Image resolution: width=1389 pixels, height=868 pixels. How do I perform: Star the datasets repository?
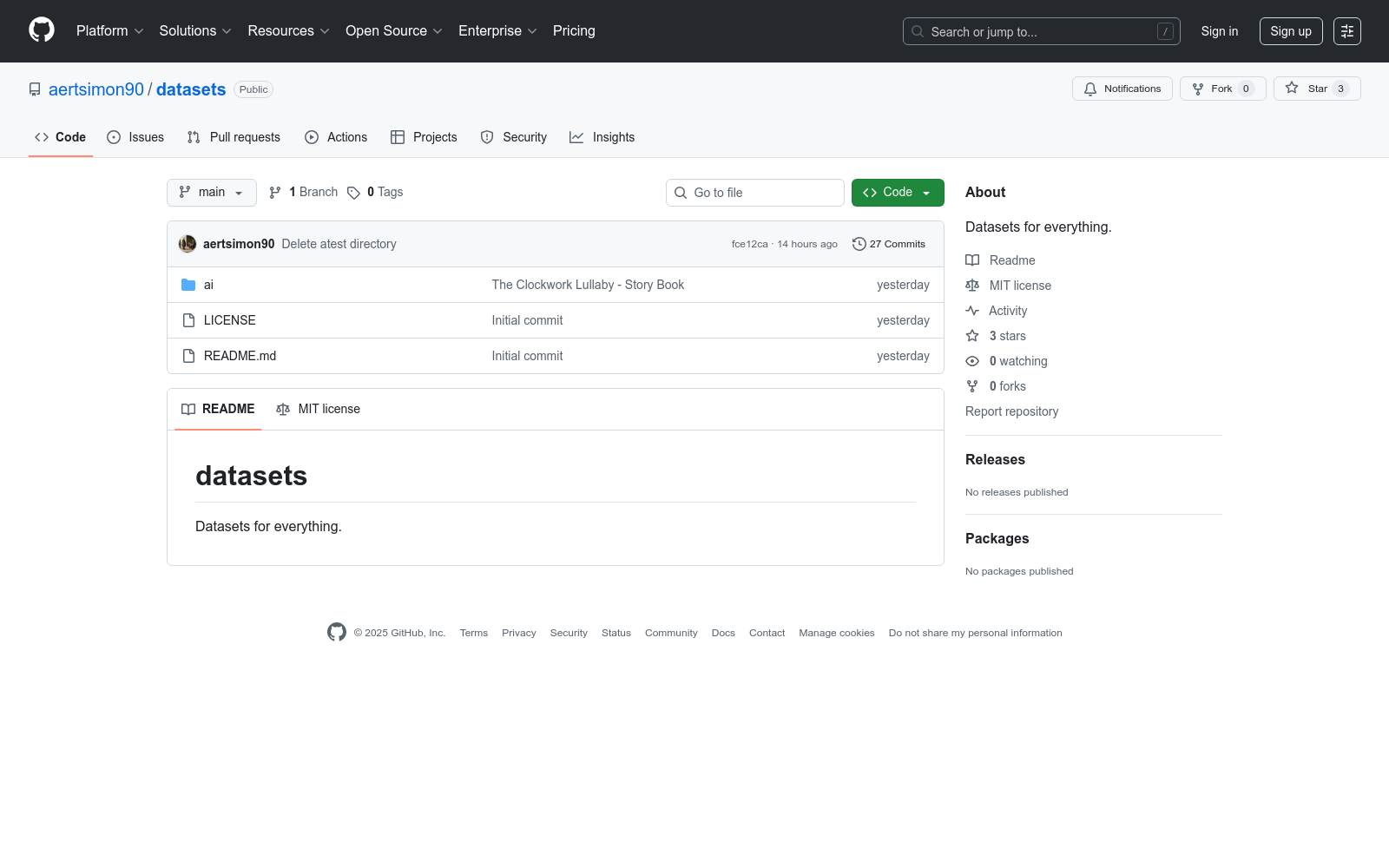coord(1317,89)
